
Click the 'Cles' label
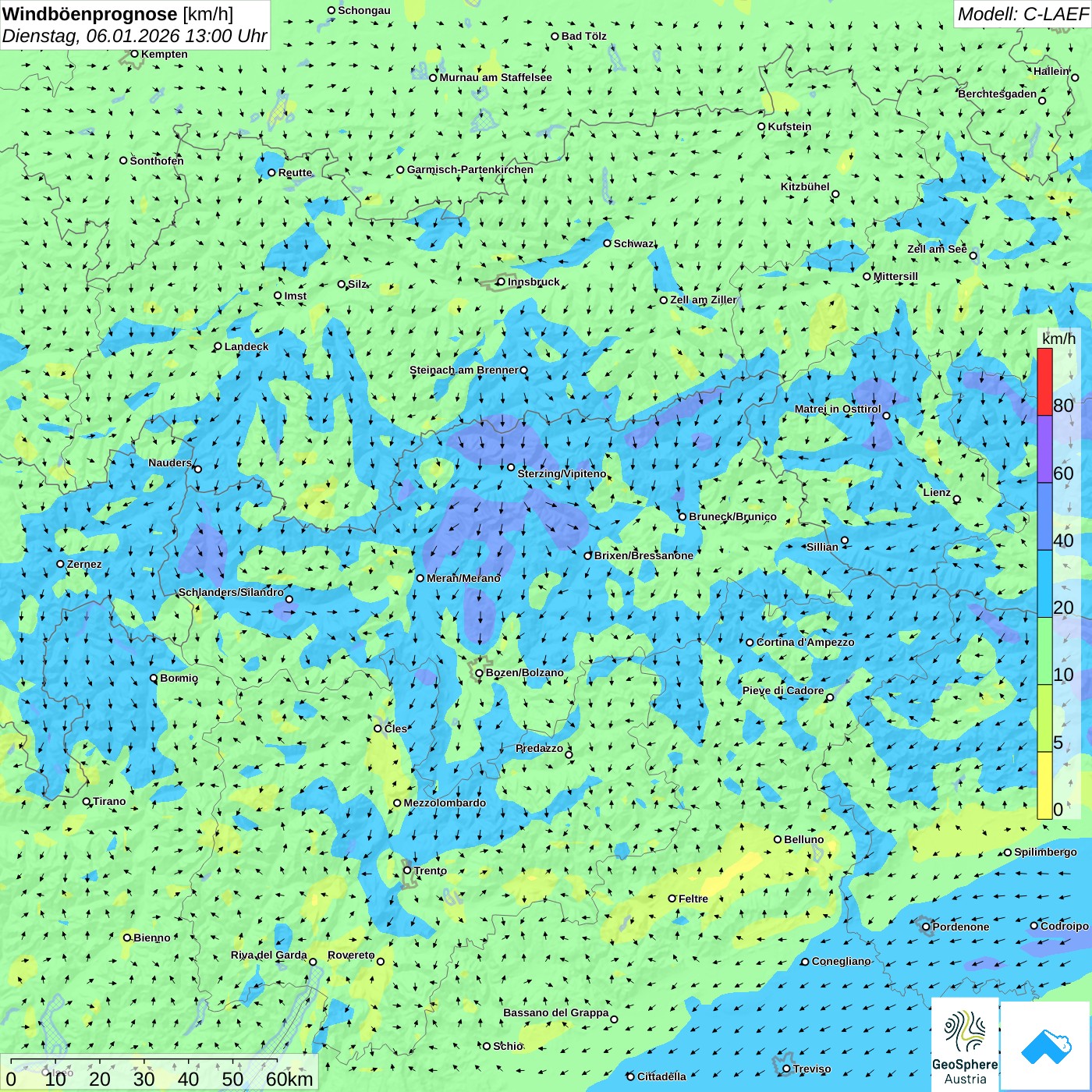pos(395,729)
